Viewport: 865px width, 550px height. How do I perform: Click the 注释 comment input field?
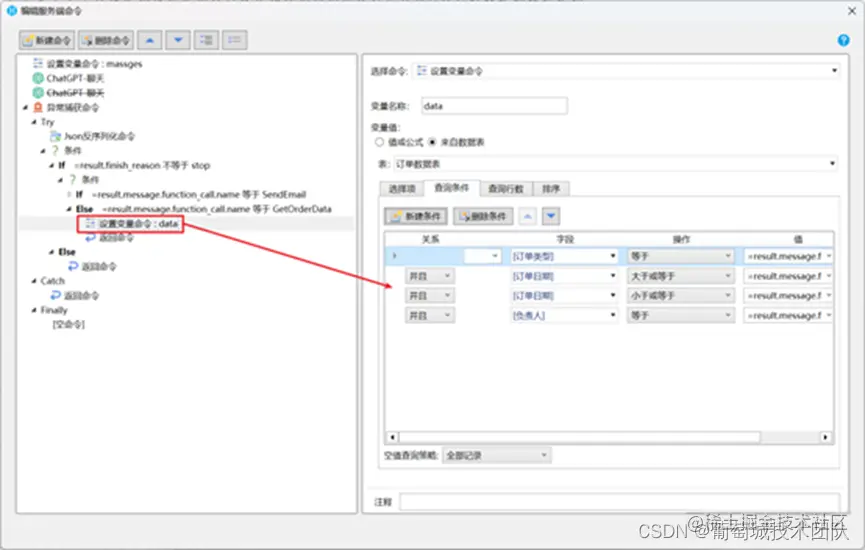pyautogui.click(x=620, y=503)
